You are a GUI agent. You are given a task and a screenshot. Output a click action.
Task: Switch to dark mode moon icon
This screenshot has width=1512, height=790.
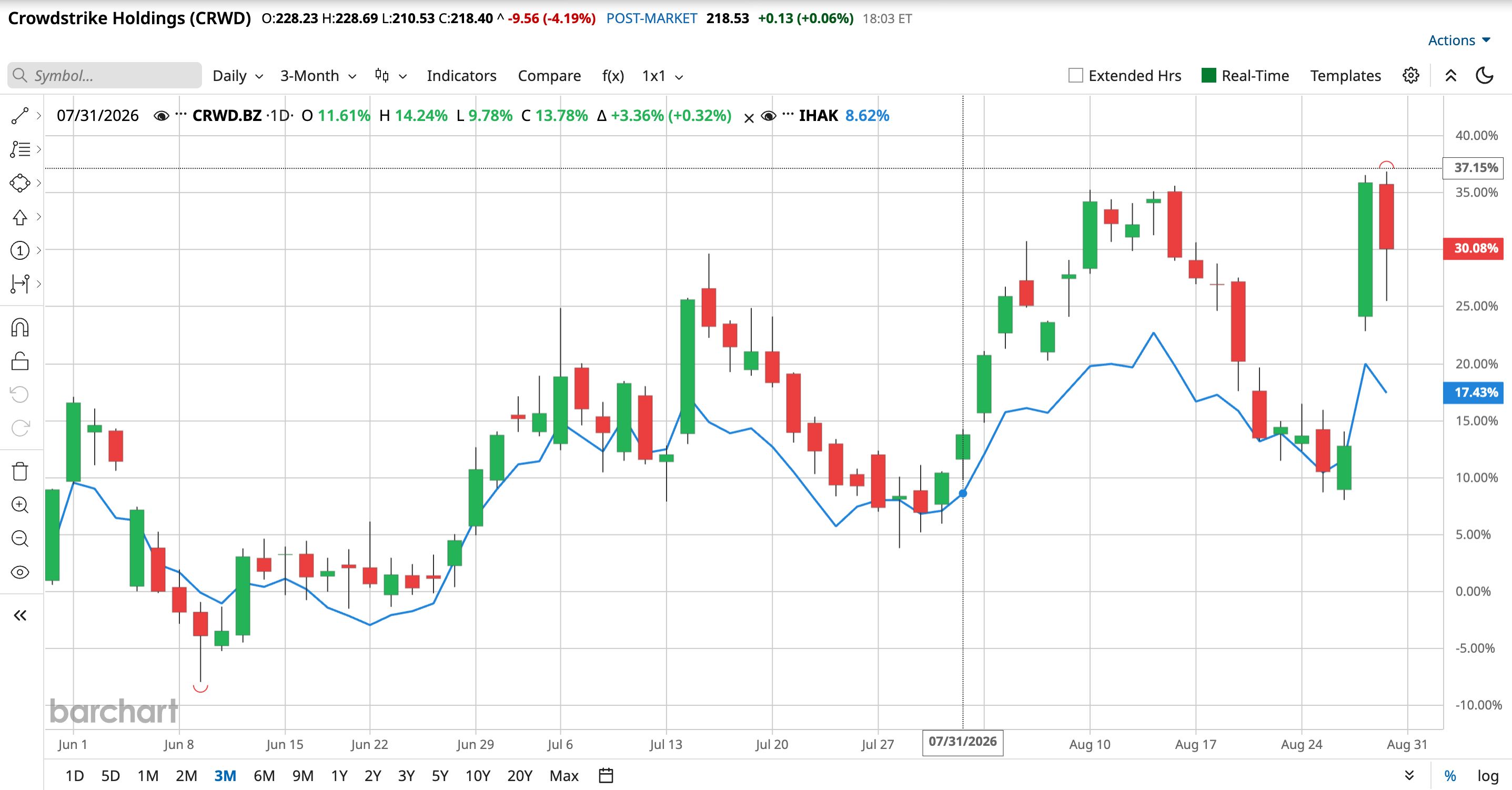[x=1485, y=76]
